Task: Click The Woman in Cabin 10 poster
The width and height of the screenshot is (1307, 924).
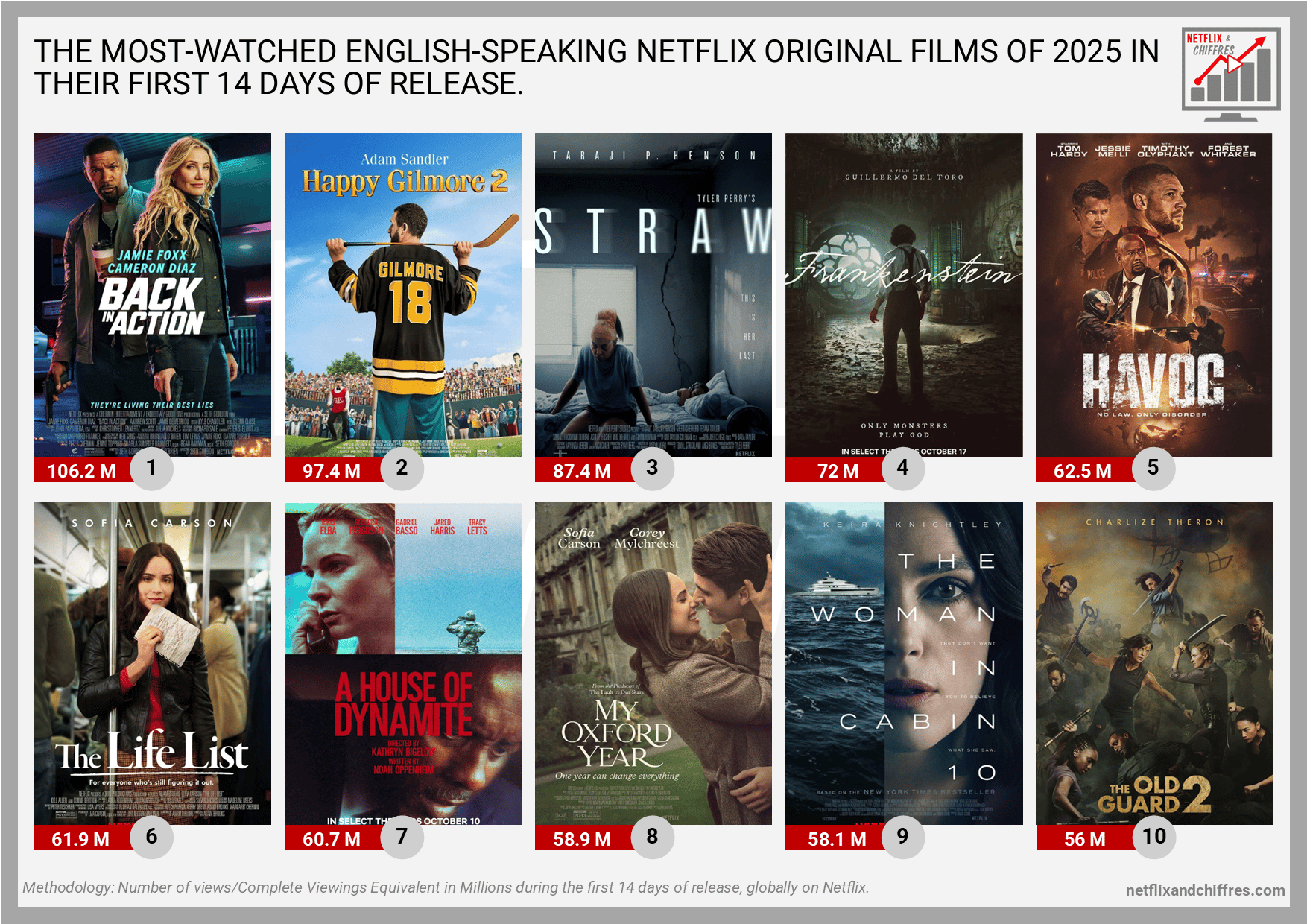Action: pyautogui.click(x=904, y=663)
